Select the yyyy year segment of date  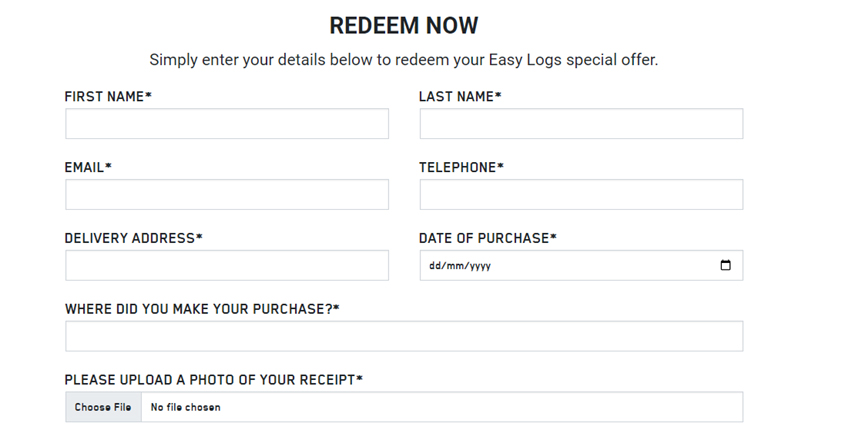coord(481,266)
